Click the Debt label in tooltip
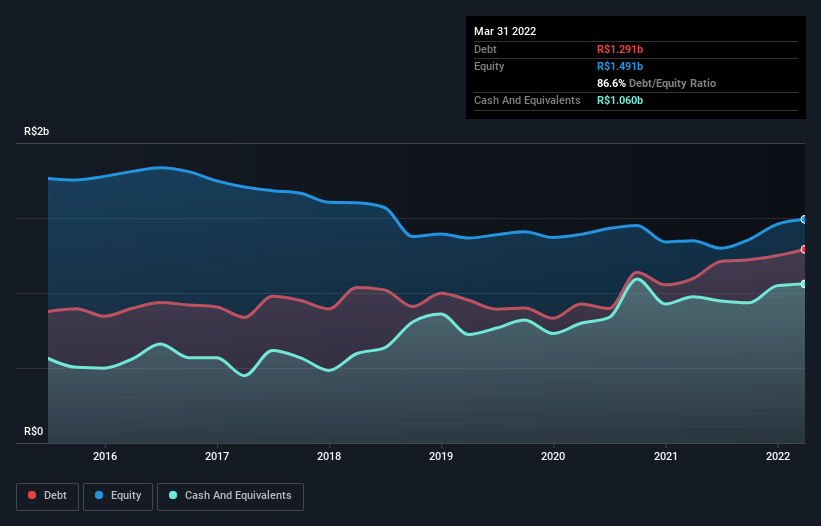 485,49
